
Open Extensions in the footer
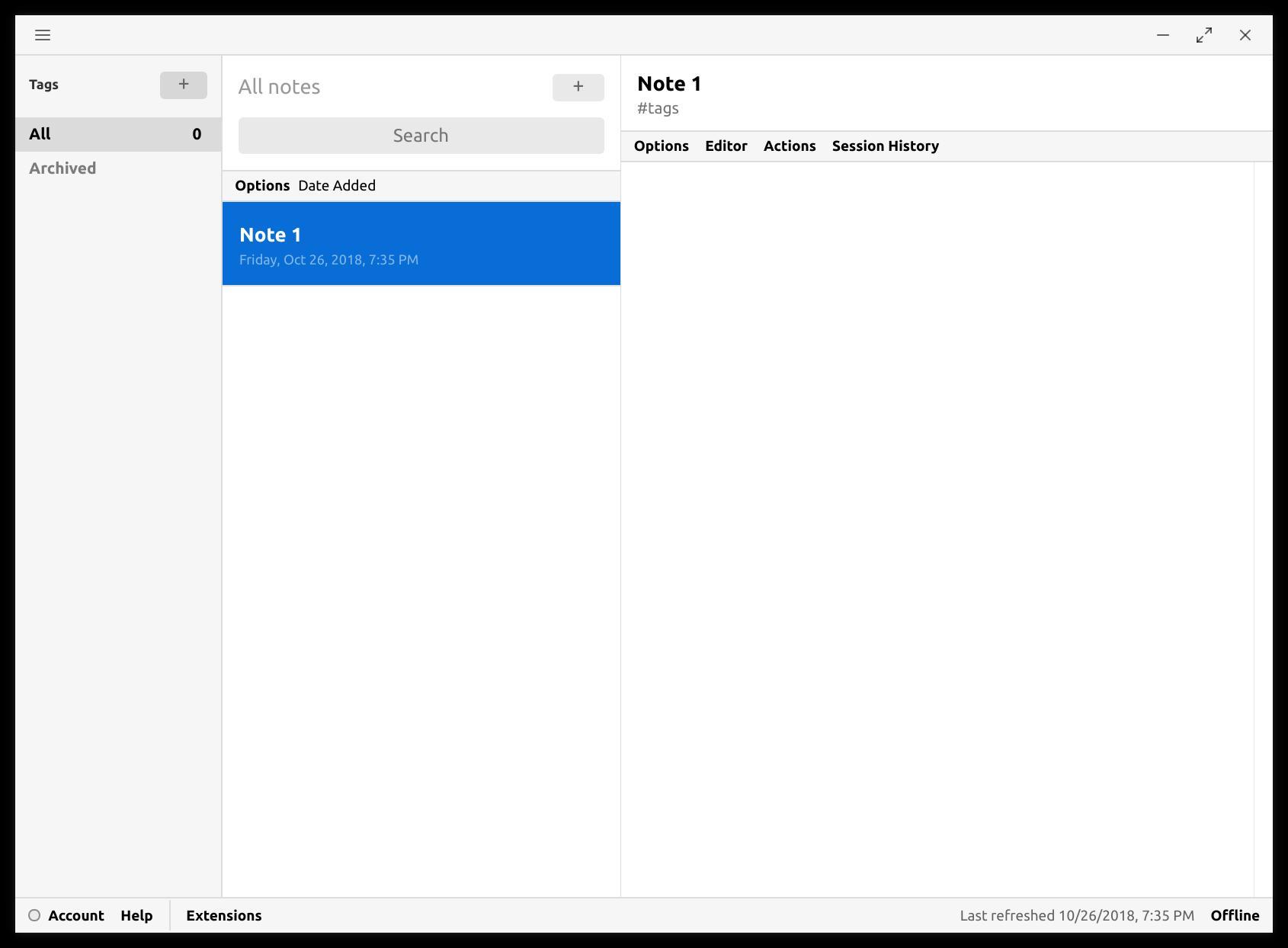point(224,915)
